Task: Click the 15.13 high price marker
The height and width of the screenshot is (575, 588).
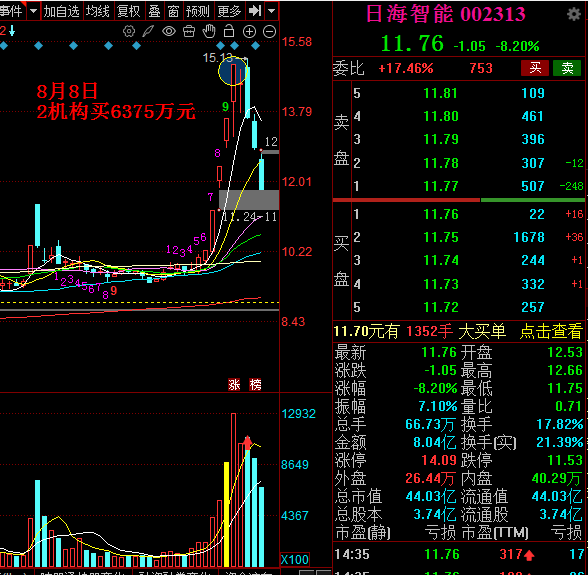Action: point(218,57)
